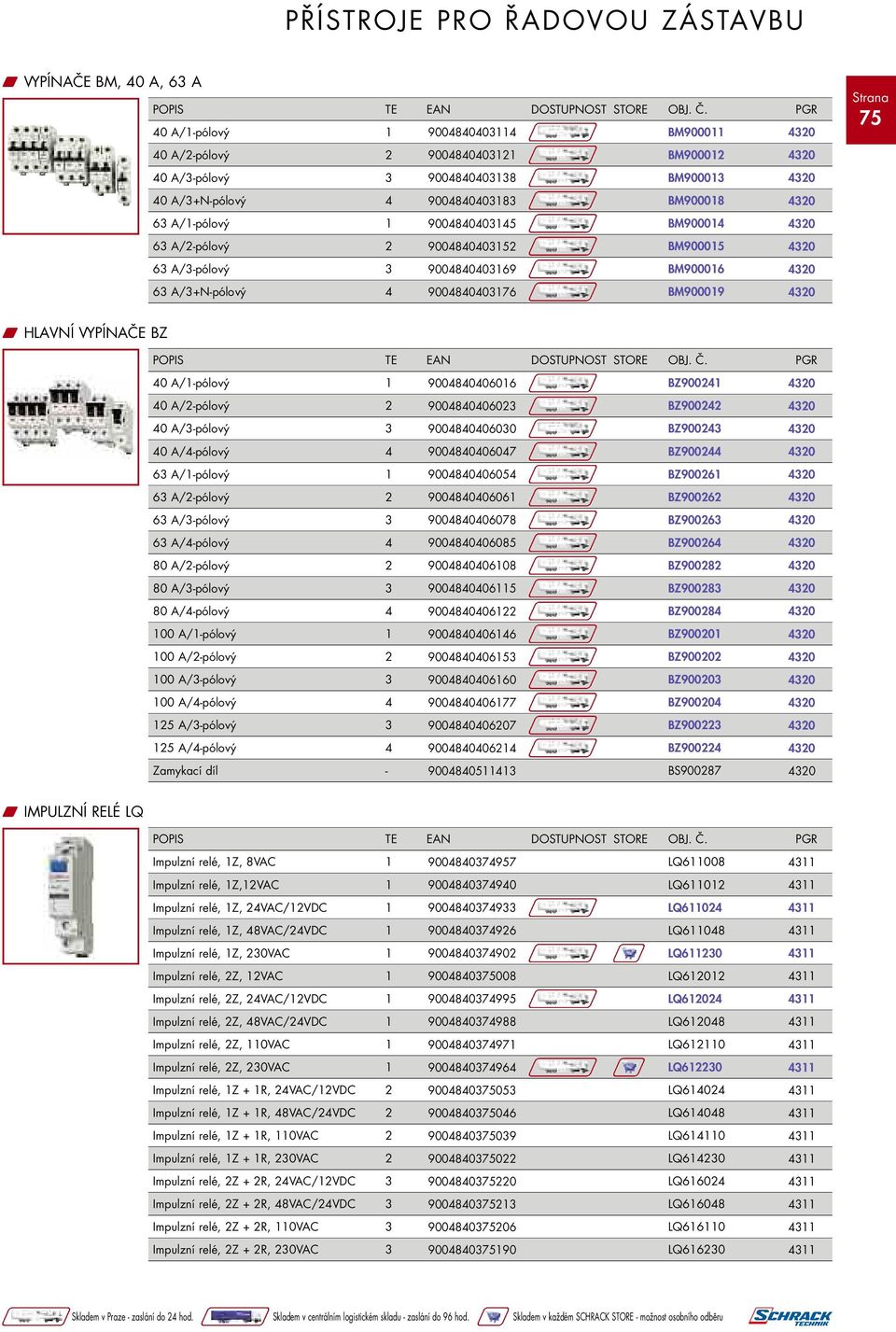This screenshot has width=896, height=1332.
Task: Click EAN 9004840375053
Action: coord(471,1090)
